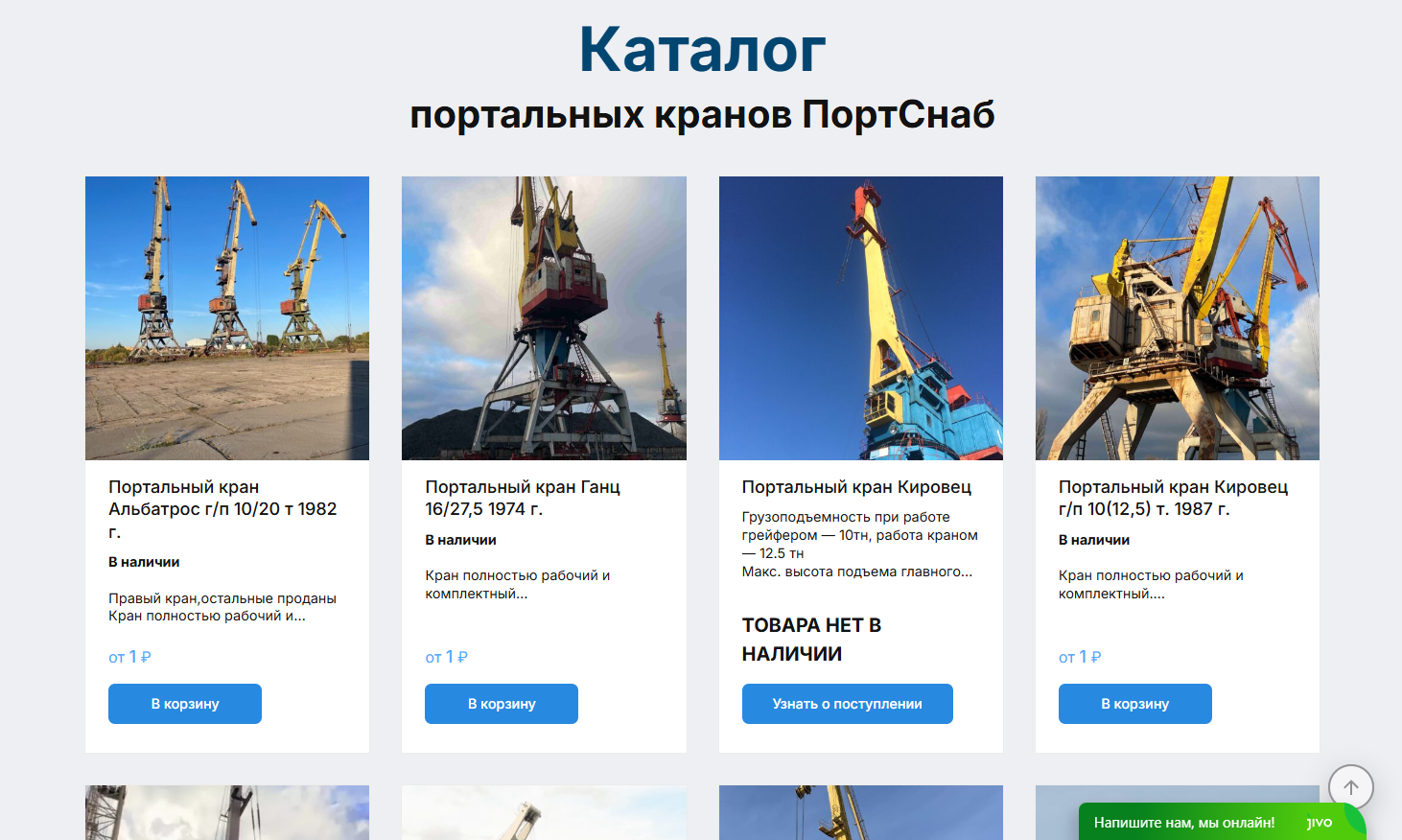Open title link Портальный кран Ганц 16/27,5
The height and width of the screenshot is (840, 1402).
click(x=523, y=498)
